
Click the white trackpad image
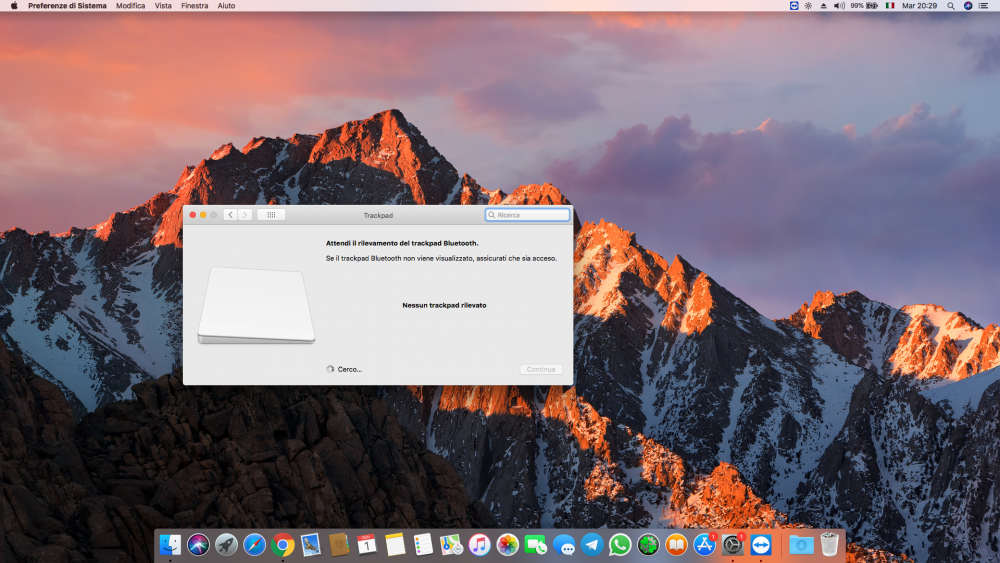pyautogui.click(x=256, y=305)
